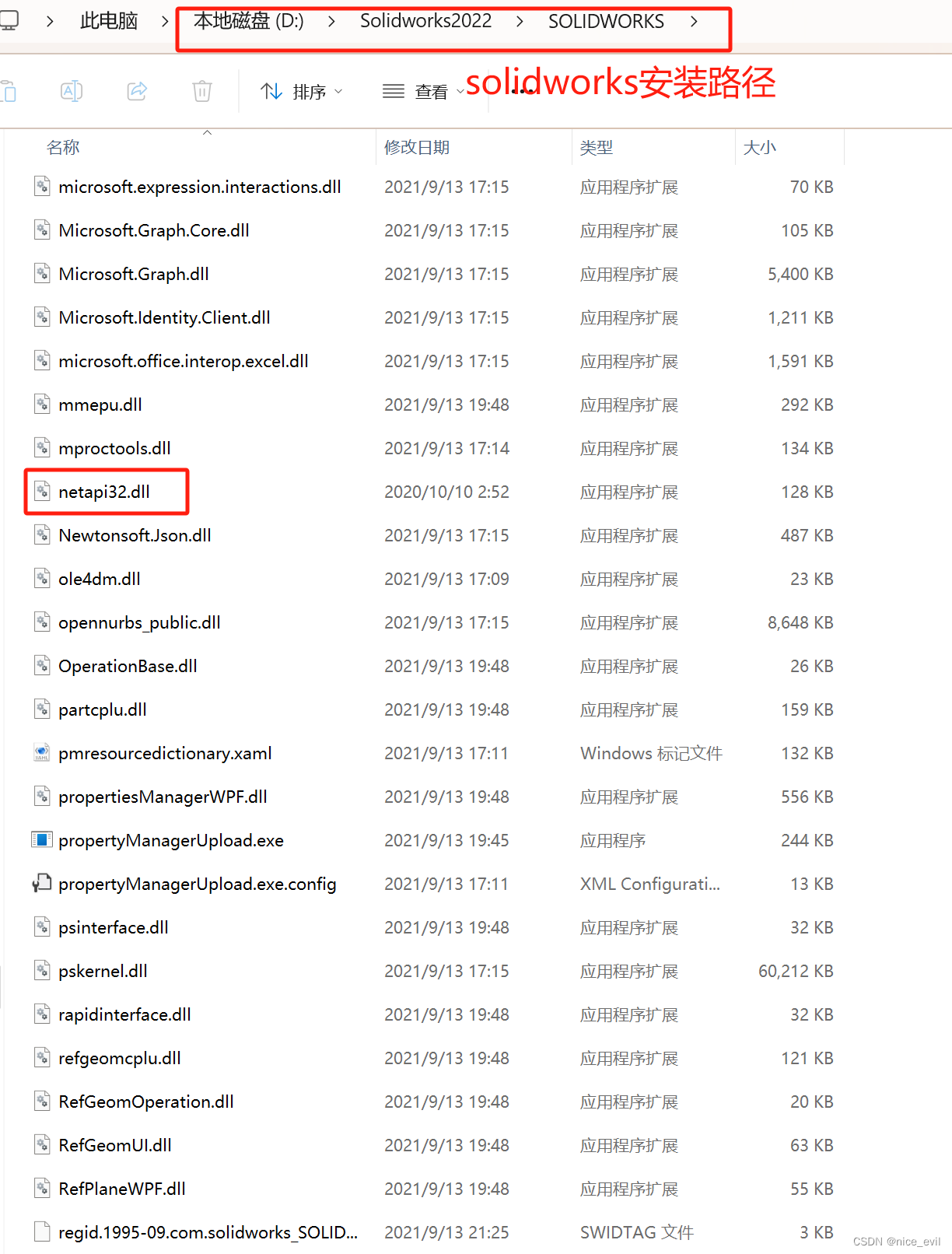Select the RefGeomOperation.dll file name

146,1102
